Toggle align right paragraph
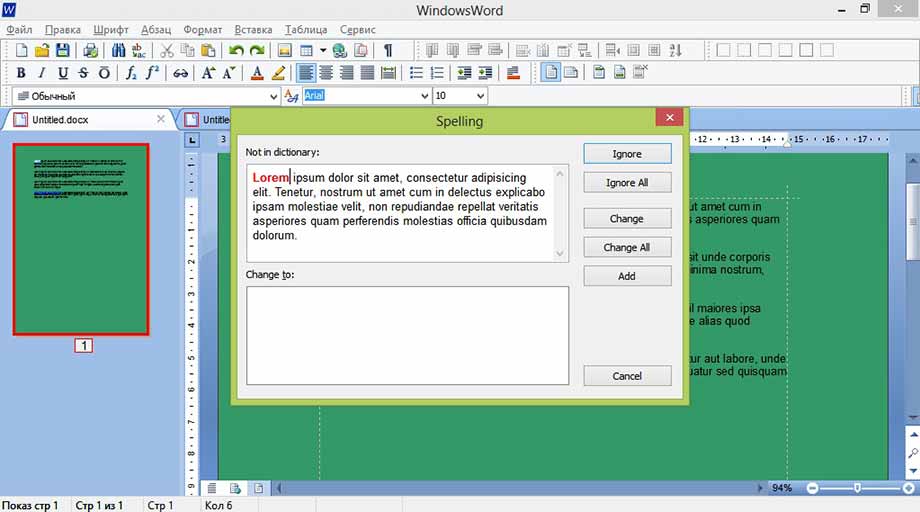The height and width of the screenshot is (512, 920). [347, 73]
